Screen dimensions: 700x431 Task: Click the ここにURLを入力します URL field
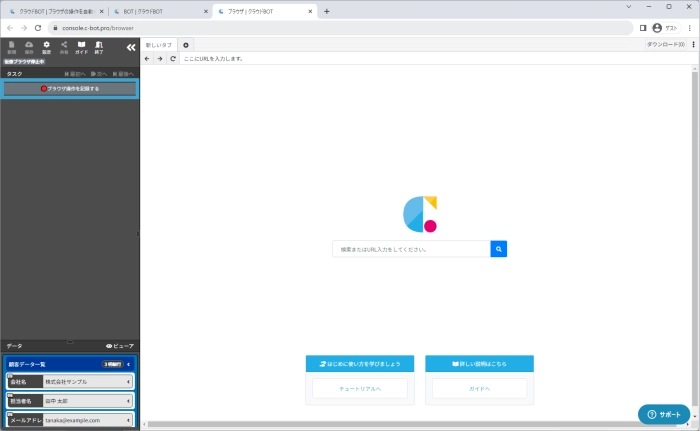[x=400, y=59]
